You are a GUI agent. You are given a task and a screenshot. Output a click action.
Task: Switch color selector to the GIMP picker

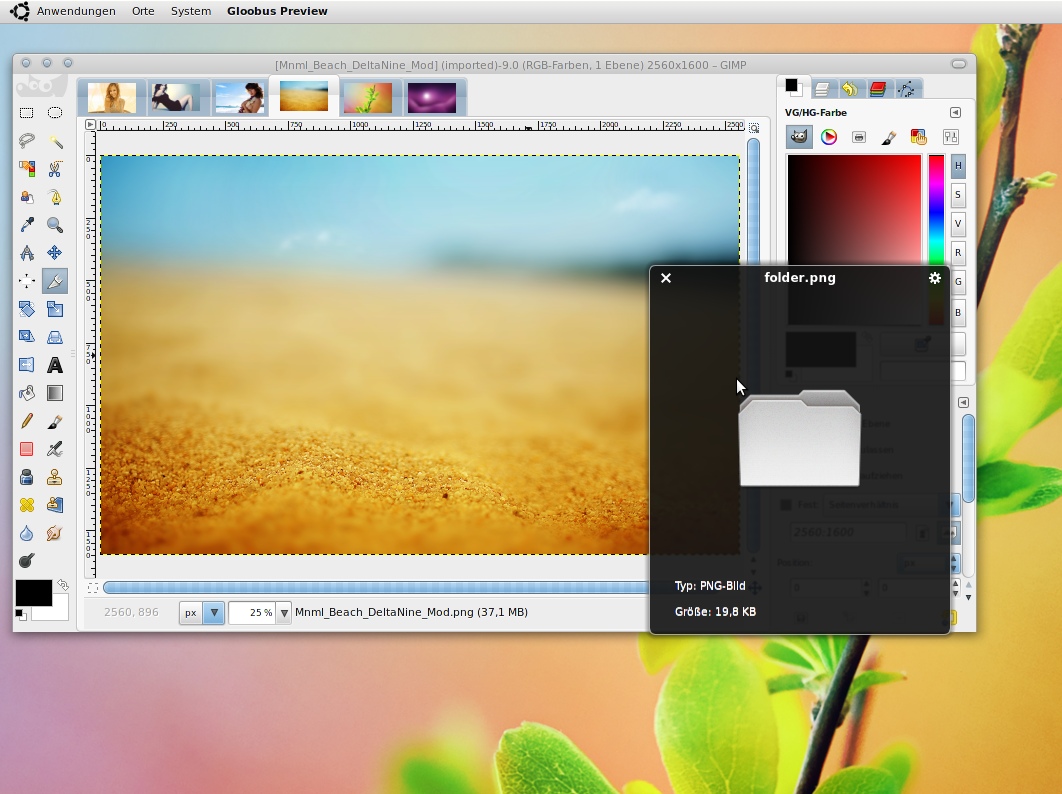[x=799, y=137]
